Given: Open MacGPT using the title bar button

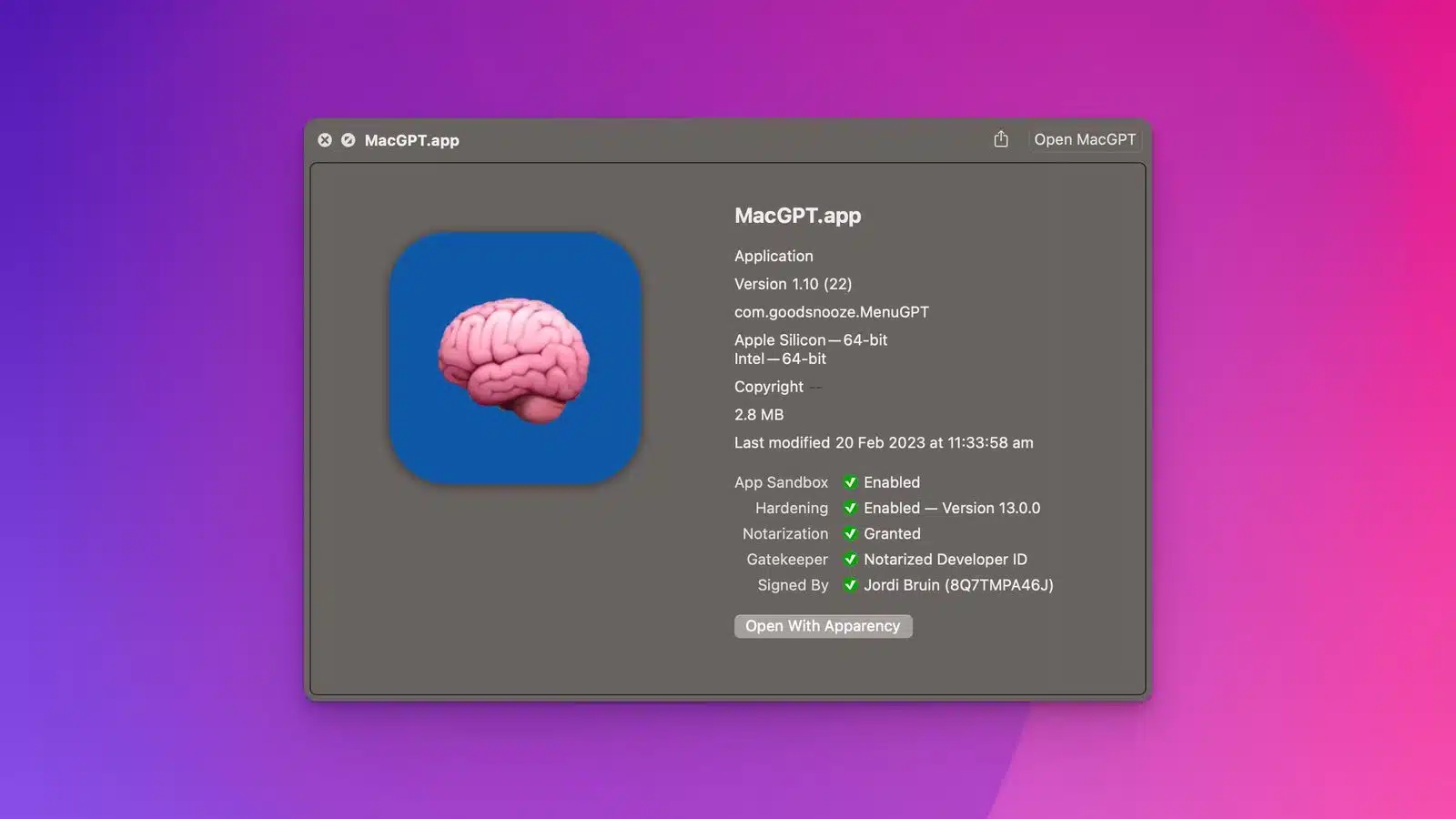Looking at the screenshot, I should tap(1085, 139).
